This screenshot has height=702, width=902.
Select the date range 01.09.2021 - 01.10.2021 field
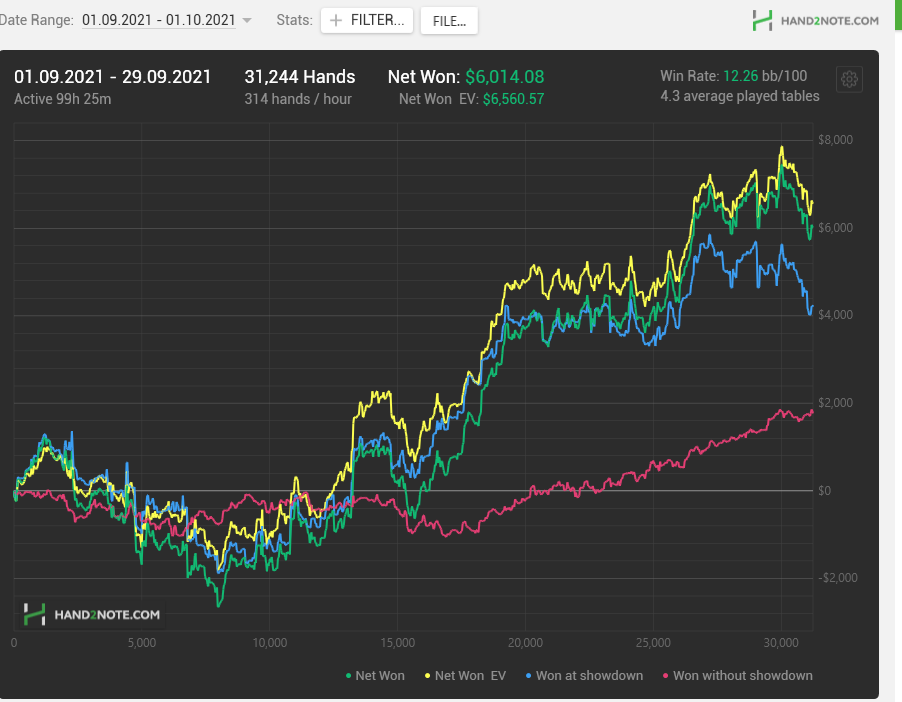[x=159, y=20]
